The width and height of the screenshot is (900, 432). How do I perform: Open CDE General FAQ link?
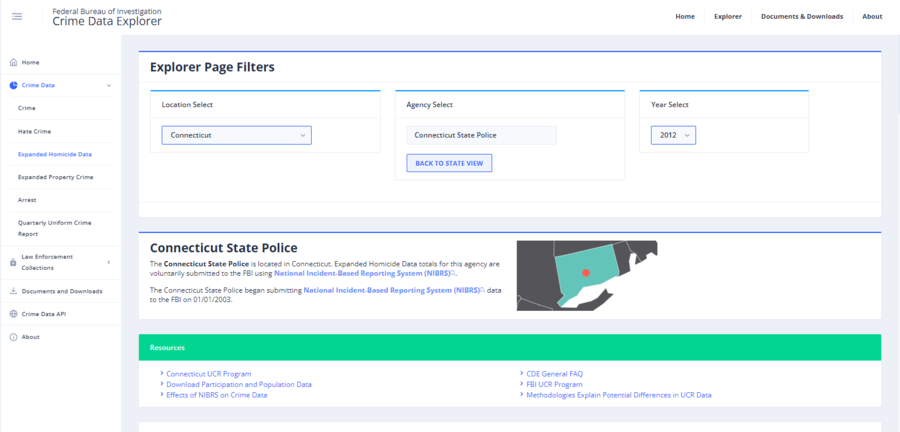click(x=554, y=374)
